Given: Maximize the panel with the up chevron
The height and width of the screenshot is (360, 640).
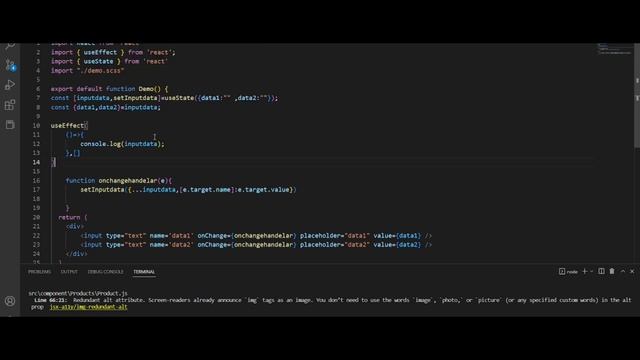Looking at the screenshot, I should (x=623, y=271).
